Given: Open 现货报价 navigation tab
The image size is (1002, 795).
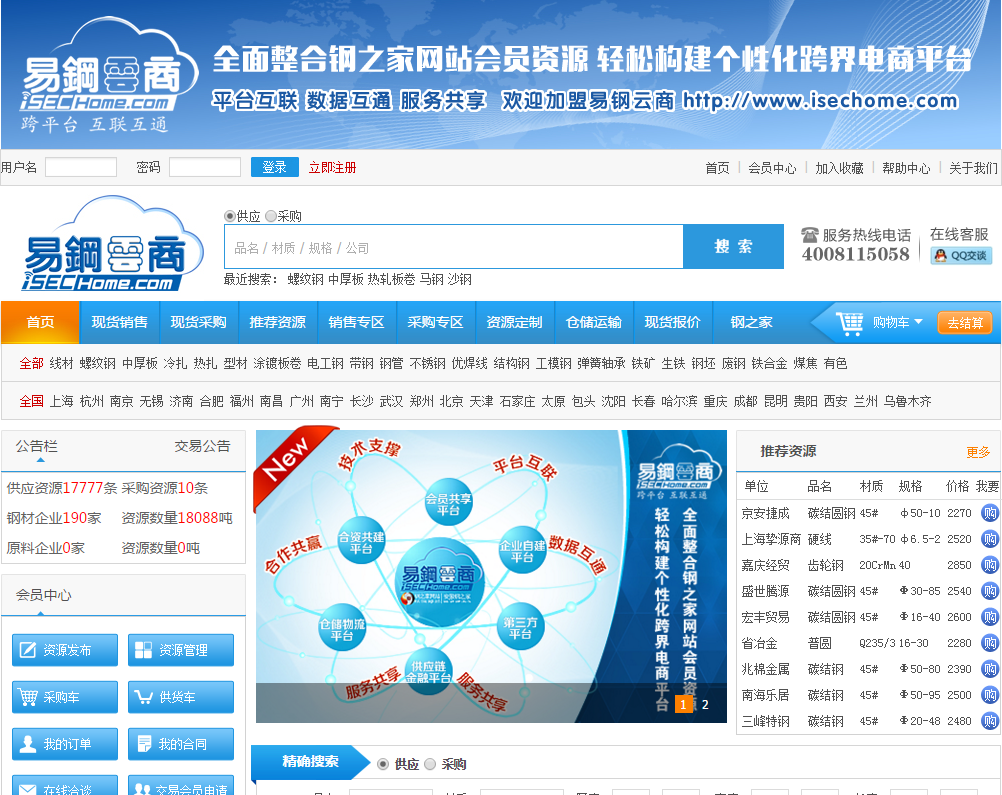Looking at the screenshot, I should click(x=672, y=322).
